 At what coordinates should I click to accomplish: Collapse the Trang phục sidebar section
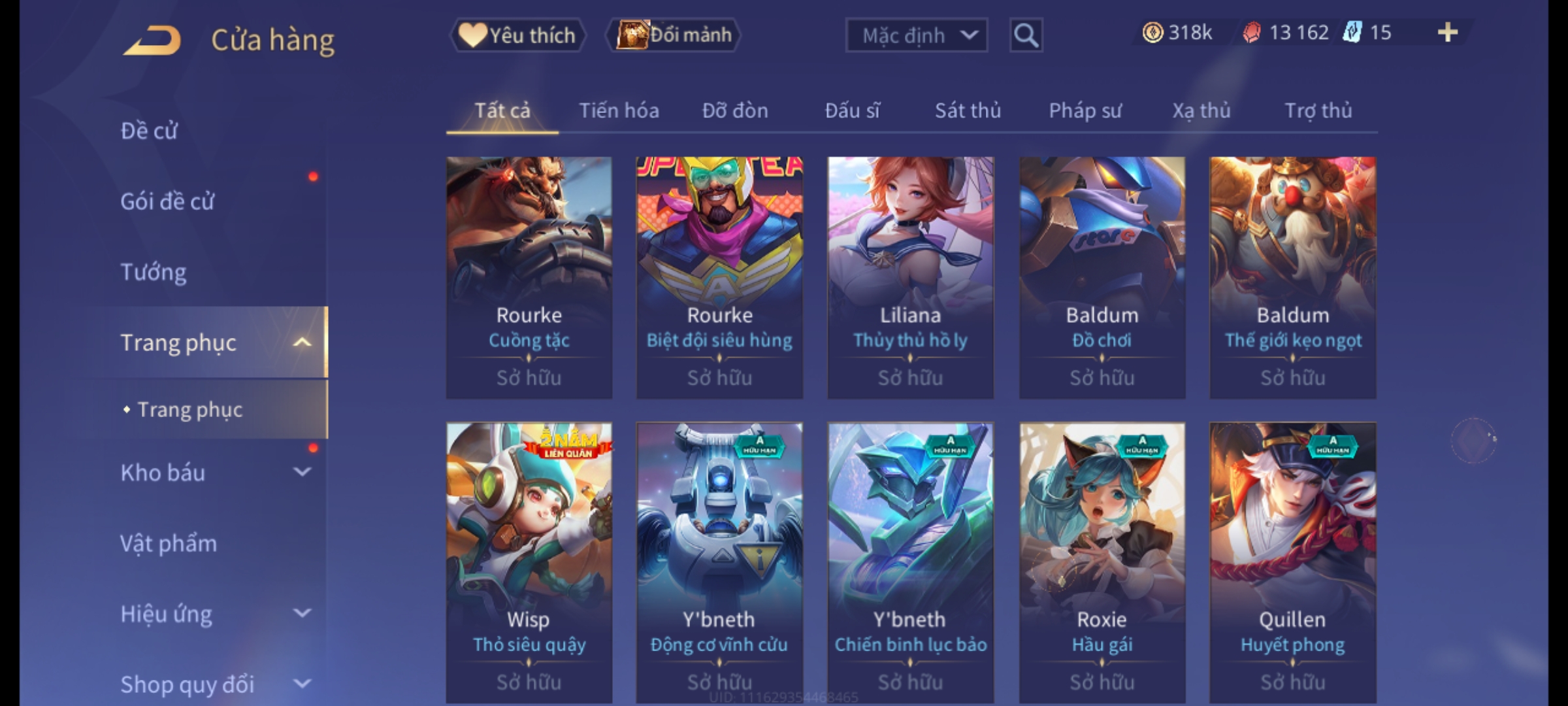[x=302, y=343]
